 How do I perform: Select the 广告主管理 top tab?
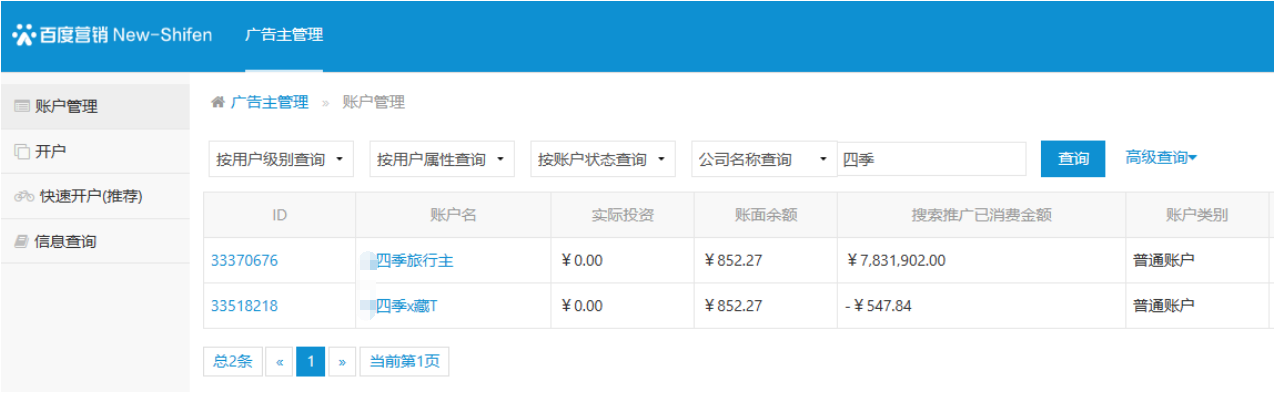[x=284, y=35]
